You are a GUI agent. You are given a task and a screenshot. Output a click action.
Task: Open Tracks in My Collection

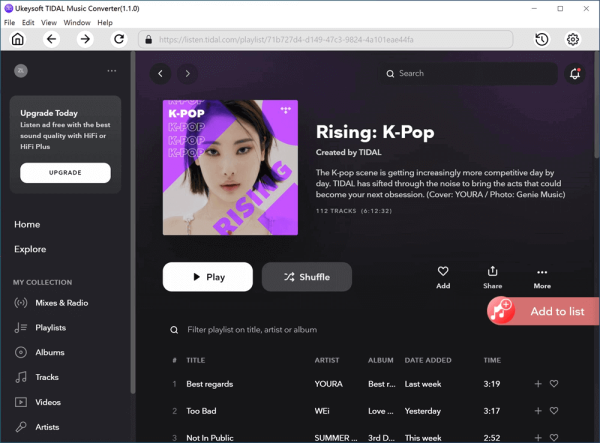[37, 377]
